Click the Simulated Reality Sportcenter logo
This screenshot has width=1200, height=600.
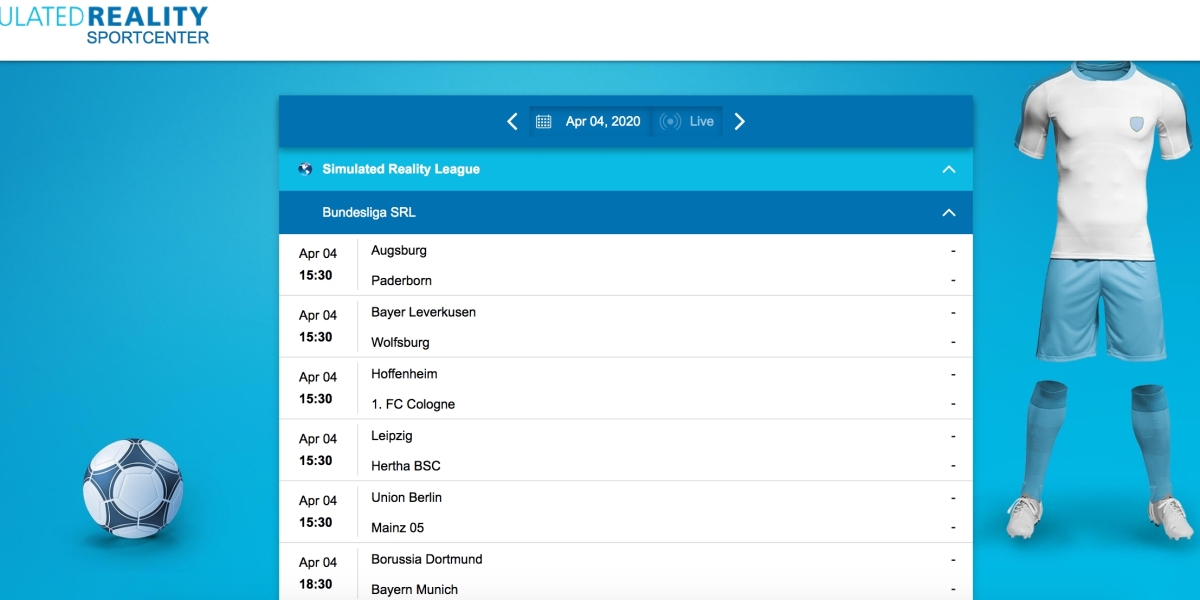pyautogui.click(x=105, y=25)
